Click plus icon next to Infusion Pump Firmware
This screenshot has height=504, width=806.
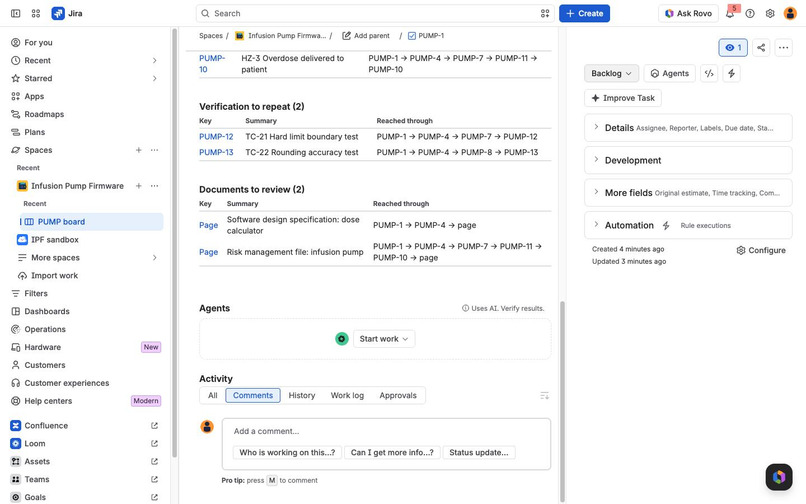[138, 186]
